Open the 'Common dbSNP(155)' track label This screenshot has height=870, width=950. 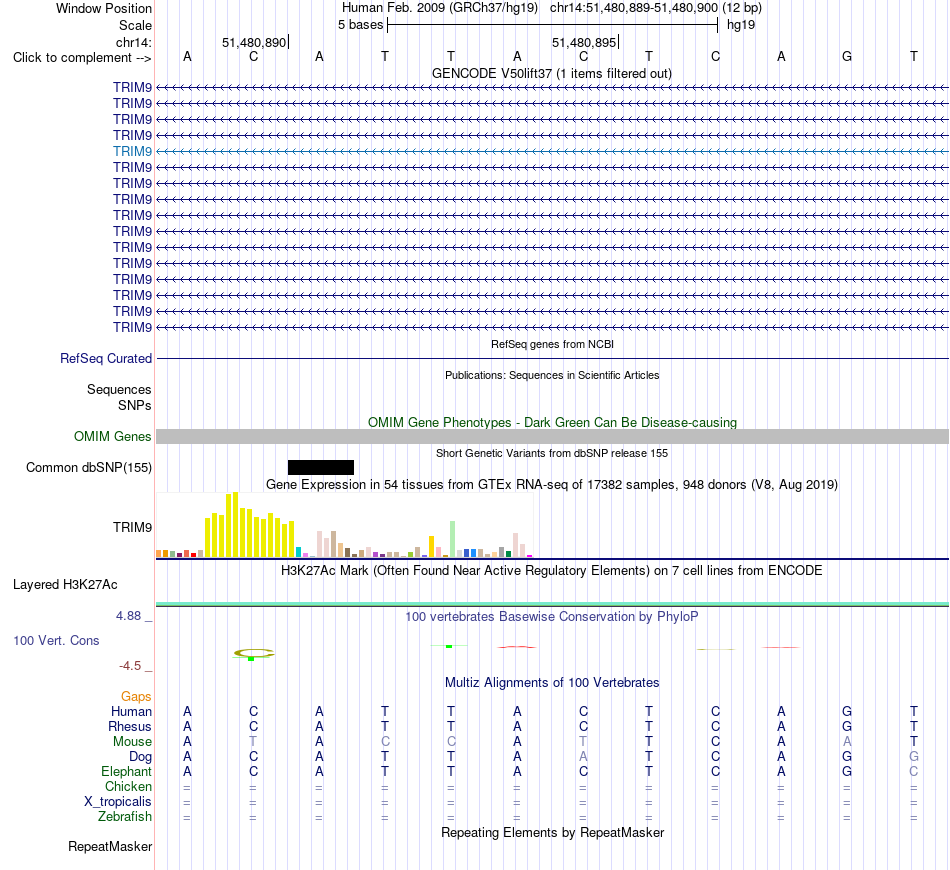[x=89, y=468]
